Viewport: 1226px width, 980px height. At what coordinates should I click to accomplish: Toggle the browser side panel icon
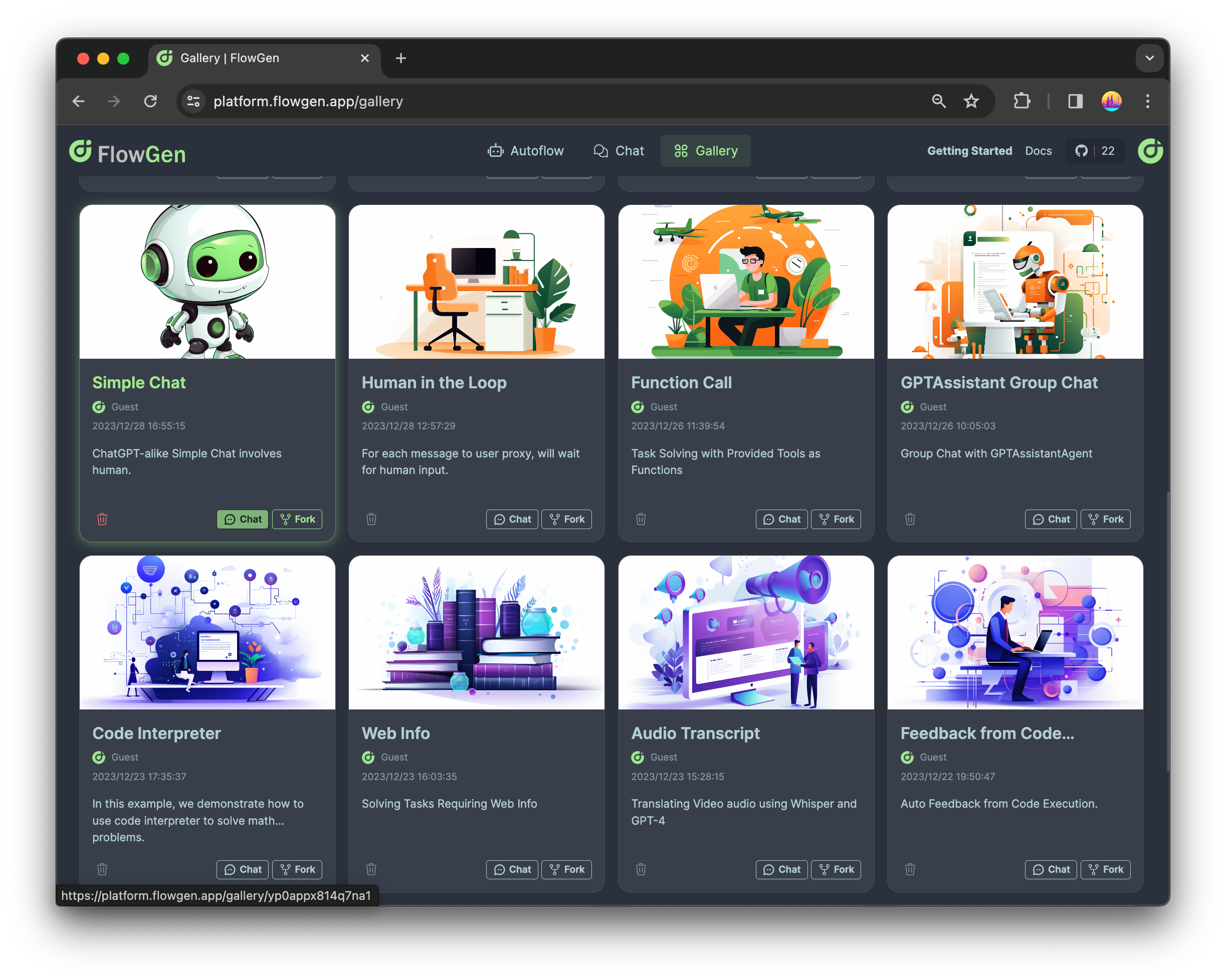click(x=1075, y=101)
